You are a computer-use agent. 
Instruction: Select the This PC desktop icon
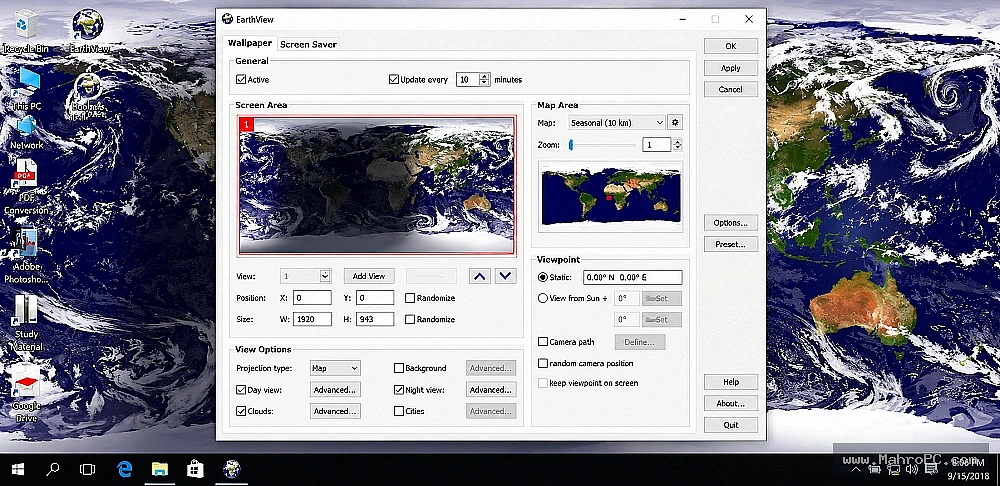[x=27, y=88]
